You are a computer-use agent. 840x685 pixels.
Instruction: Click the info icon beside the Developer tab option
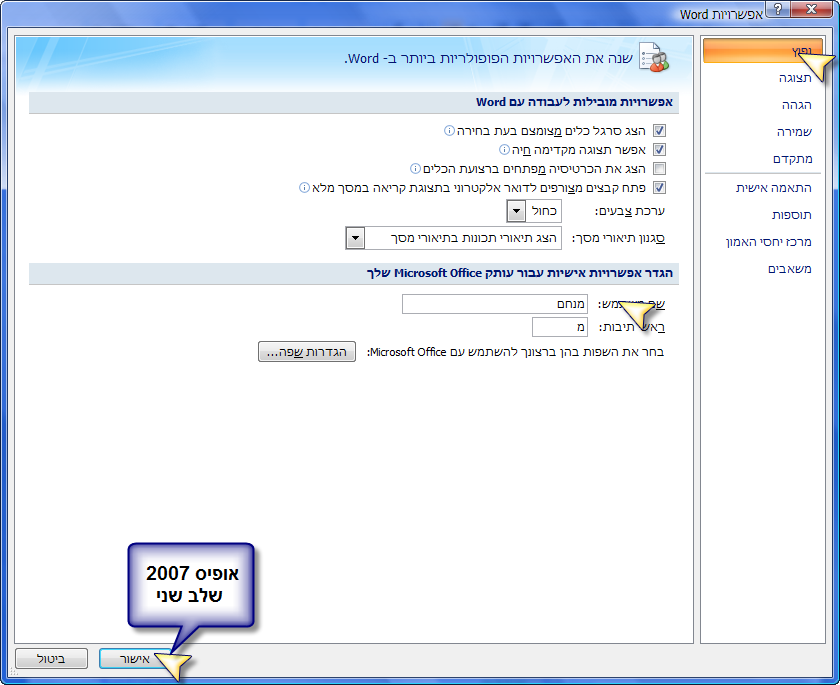415,169
